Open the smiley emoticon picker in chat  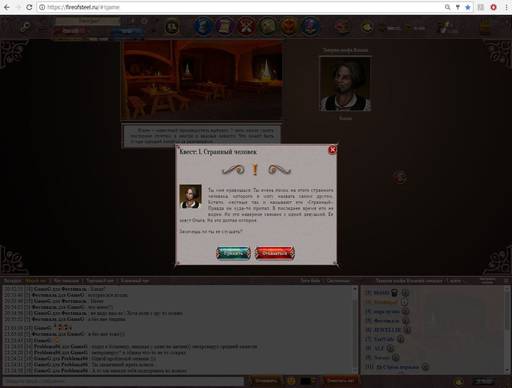click(x=291, y=380)
